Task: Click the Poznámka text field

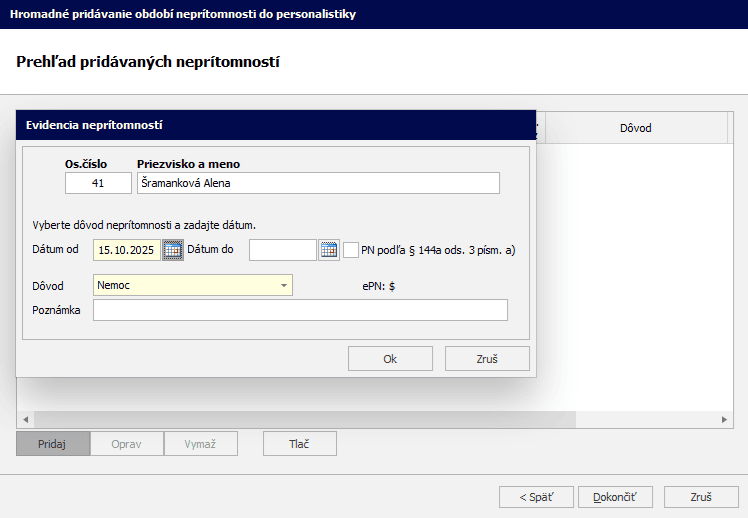Action: [x=300, y=310]
